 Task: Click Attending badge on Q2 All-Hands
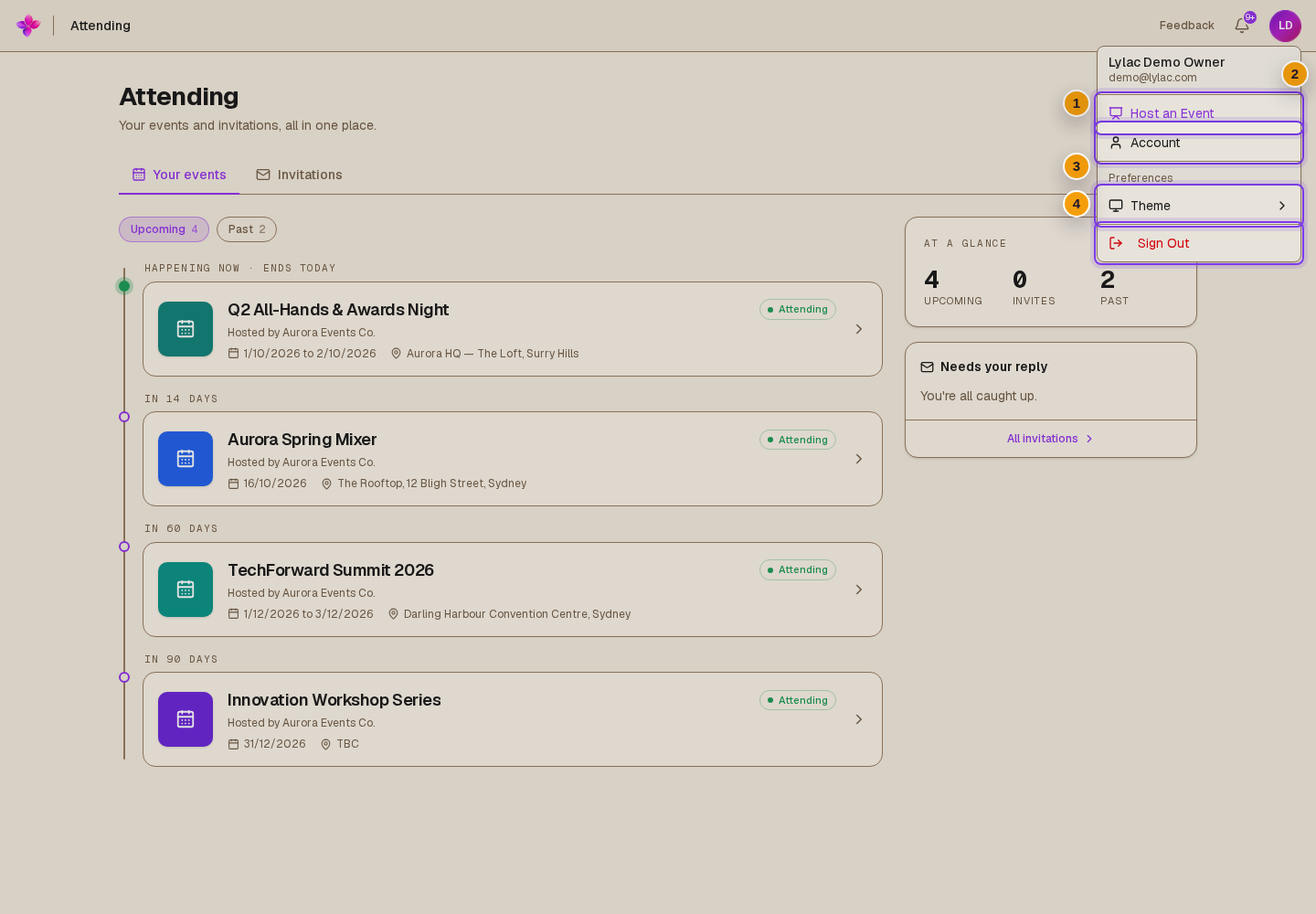[x=798, y=310]
